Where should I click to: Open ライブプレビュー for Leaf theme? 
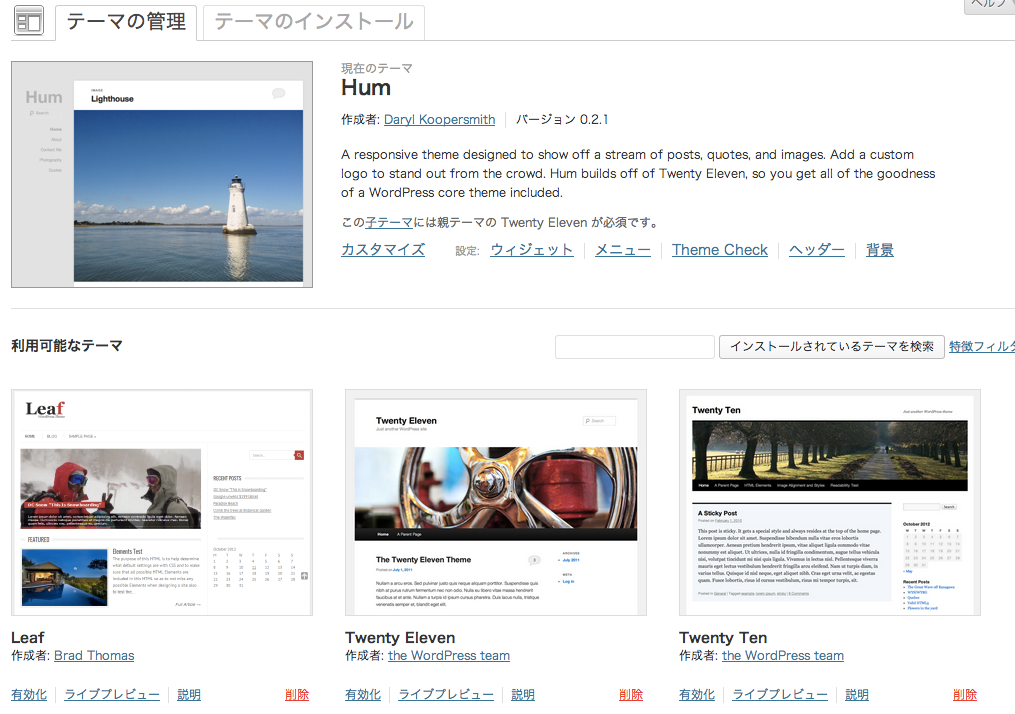pyautogui.click(x=112, y=695)
